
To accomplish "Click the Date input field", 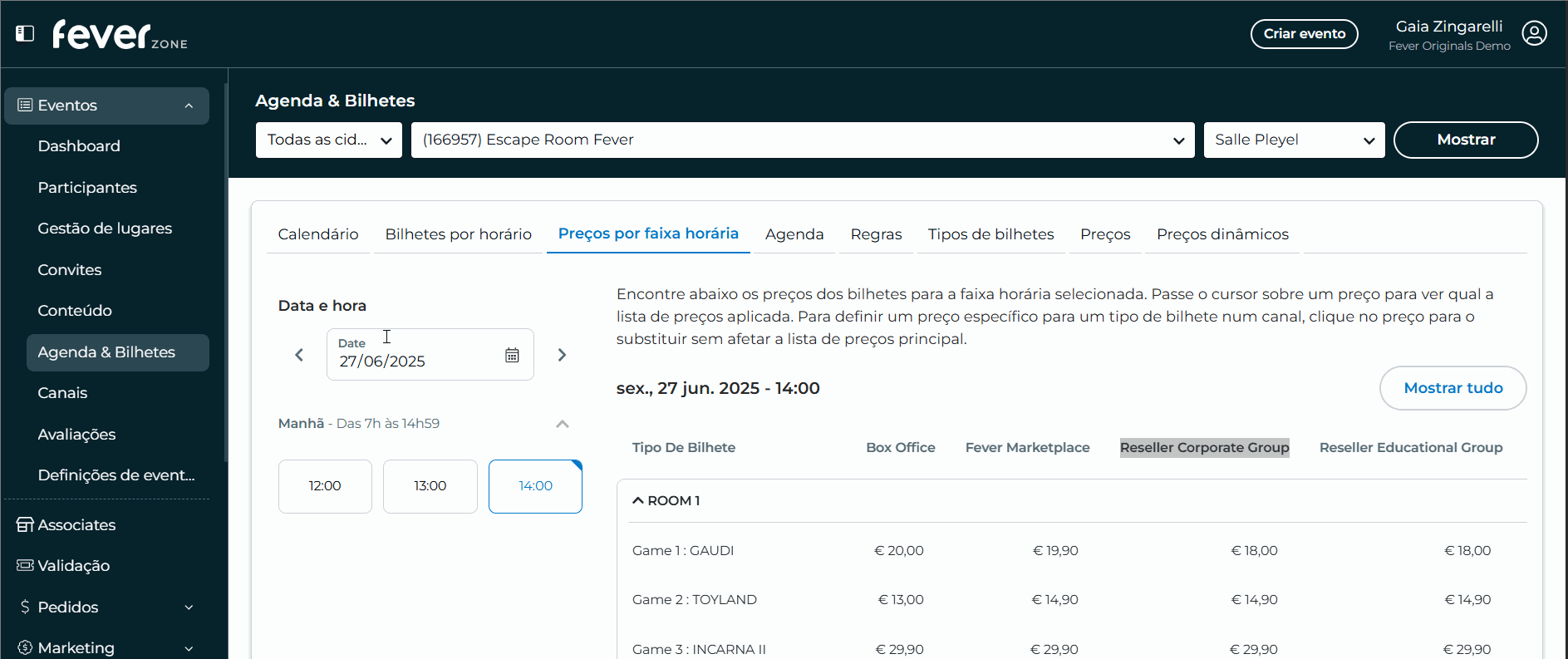I will 430,355.
